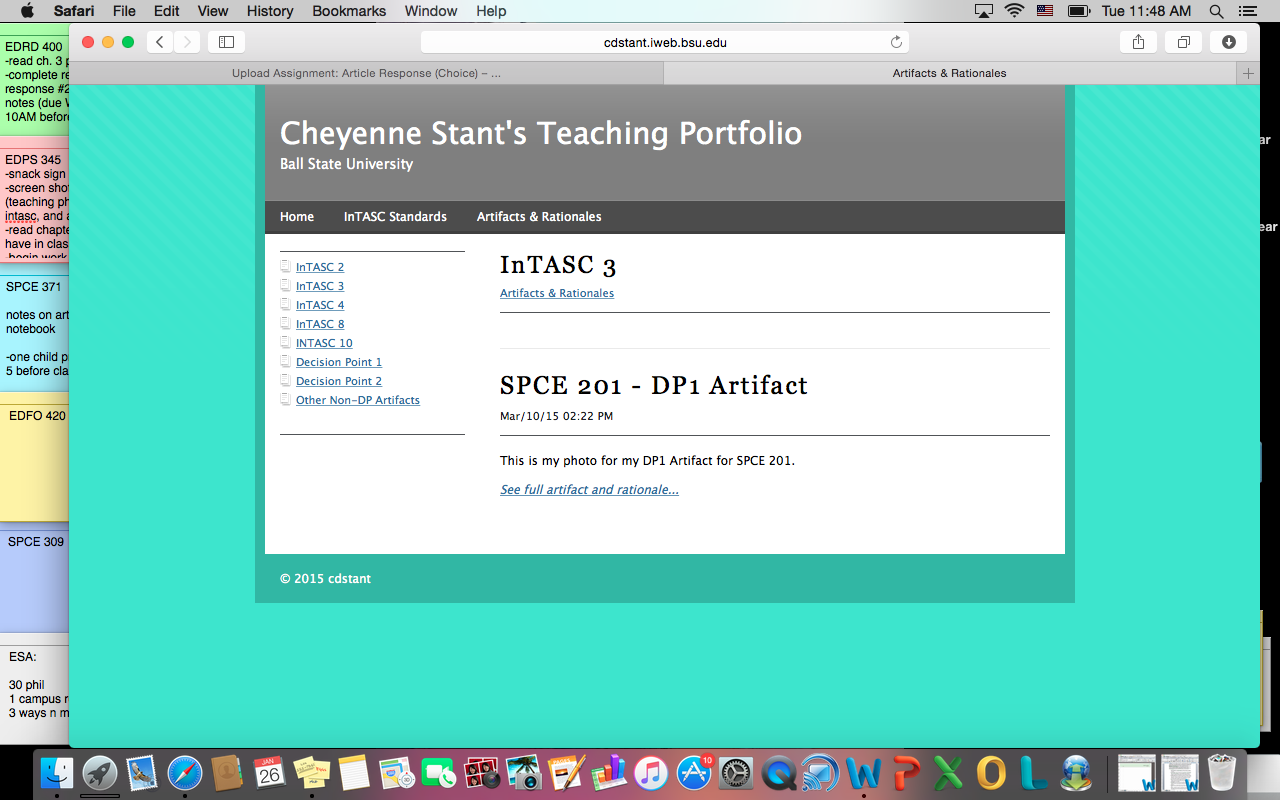The width and height of the screenshot is (1280, 800).
Task: Select InTASC Standards in site navigation
Action: point(395,217)
